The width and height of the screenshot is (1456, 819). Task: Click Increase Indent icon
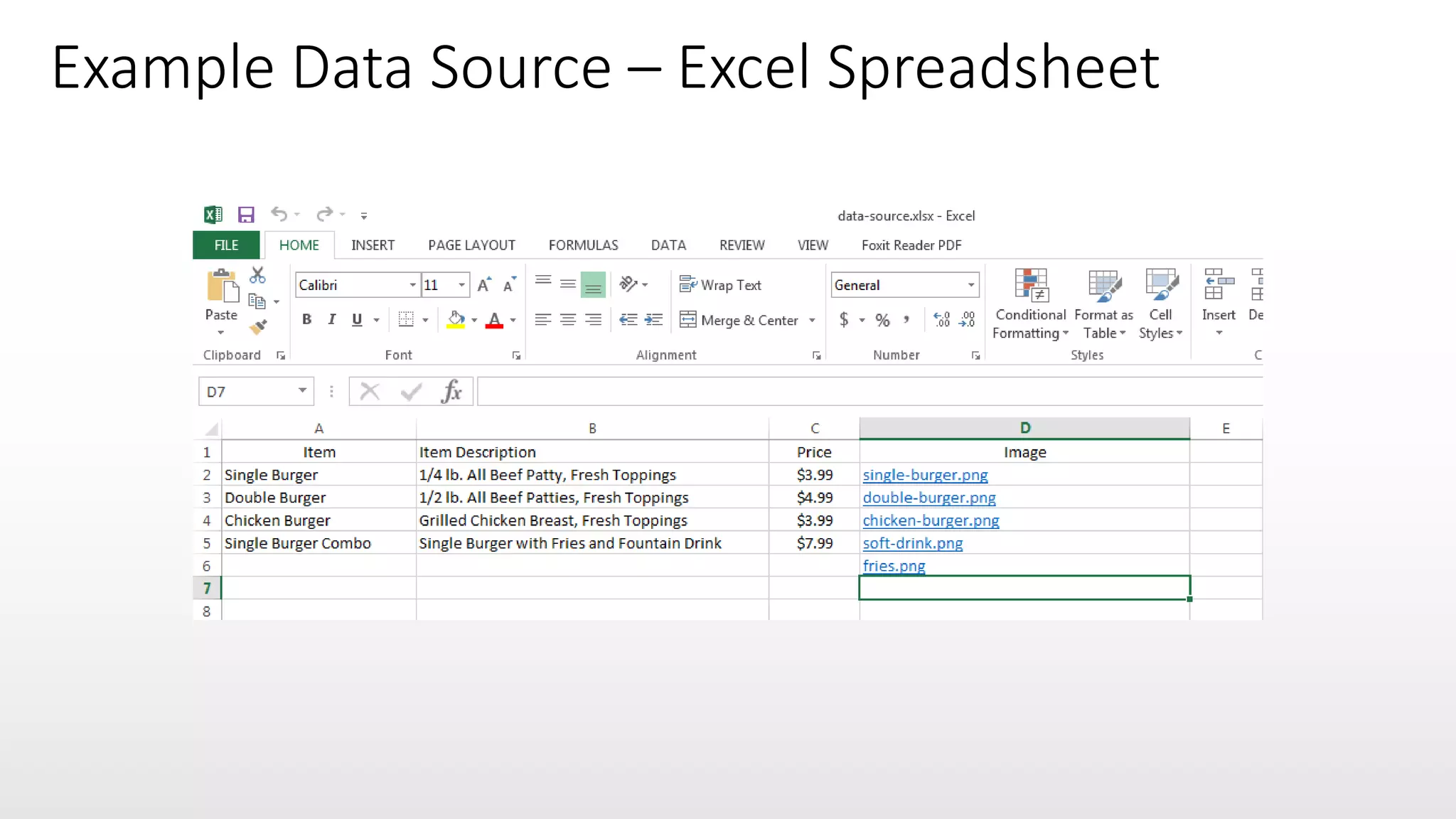(x=653, y=320)
